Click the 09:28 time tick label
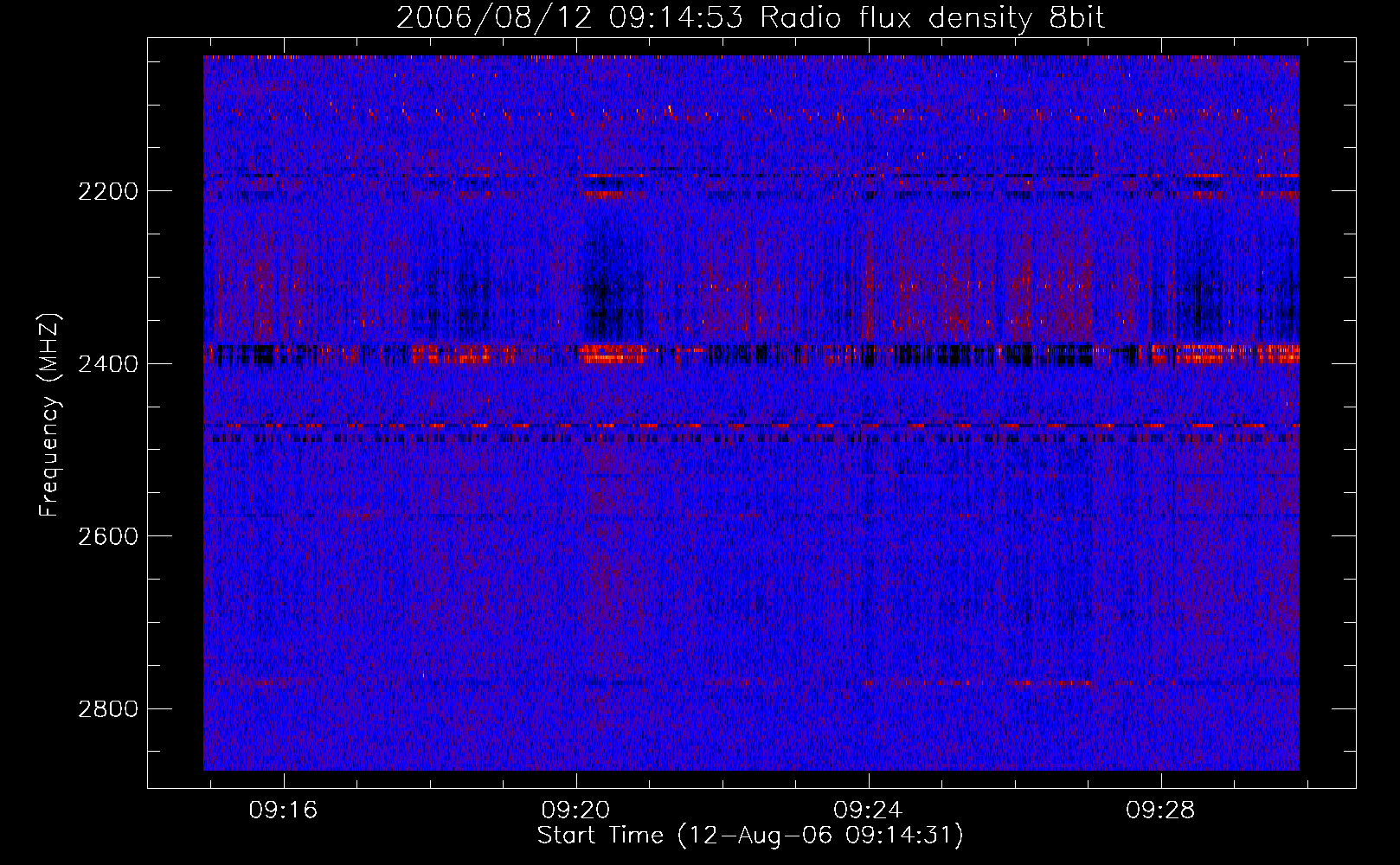 pyautogui.click(x=1160, y=811)
